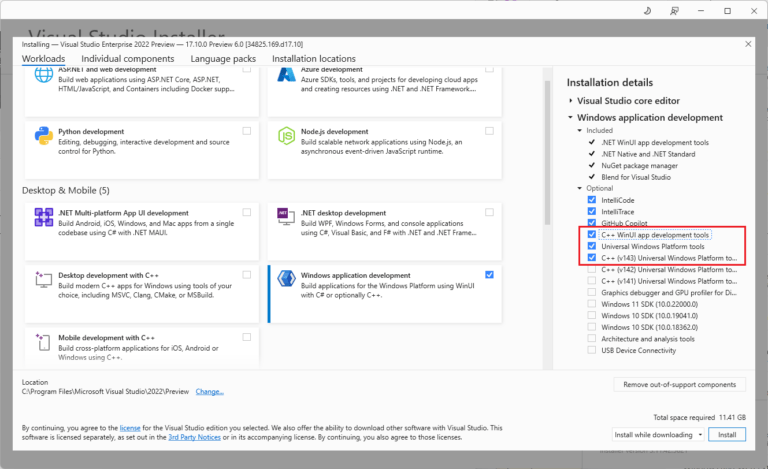Click the Windows application development icon

pos(286,279)
